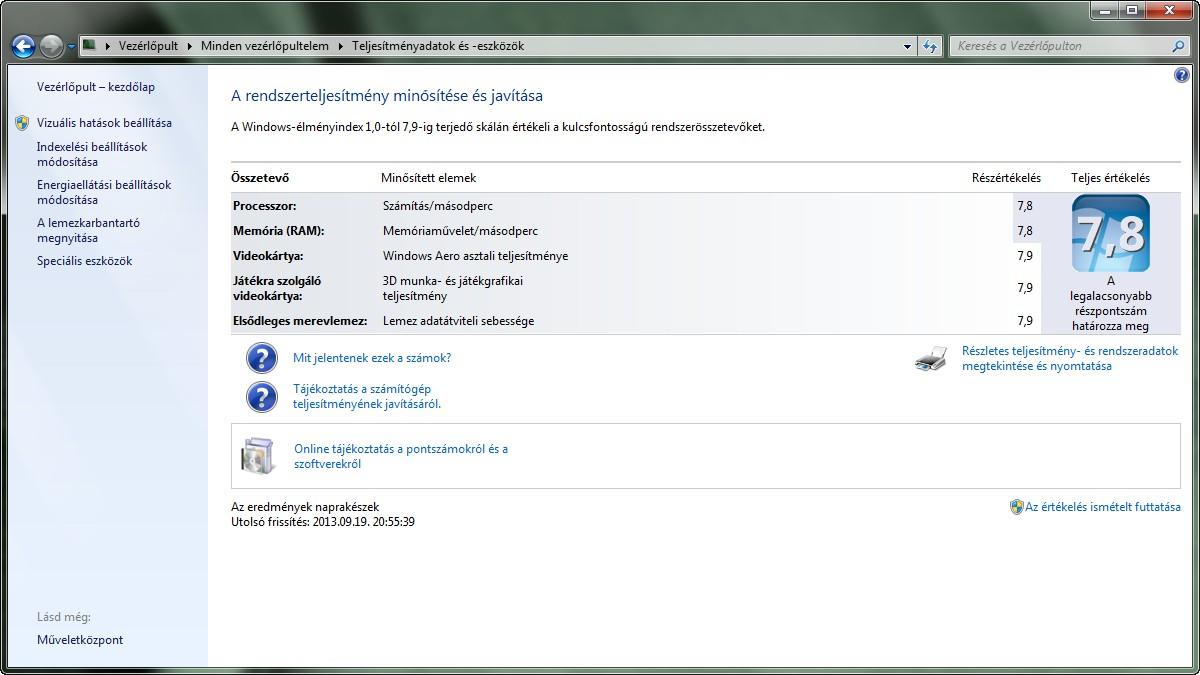Select the Videokártya: row label
Image resolution: width=1200 pixels, height=675 pixels.
pyautogui.click(x=268, y=256)
